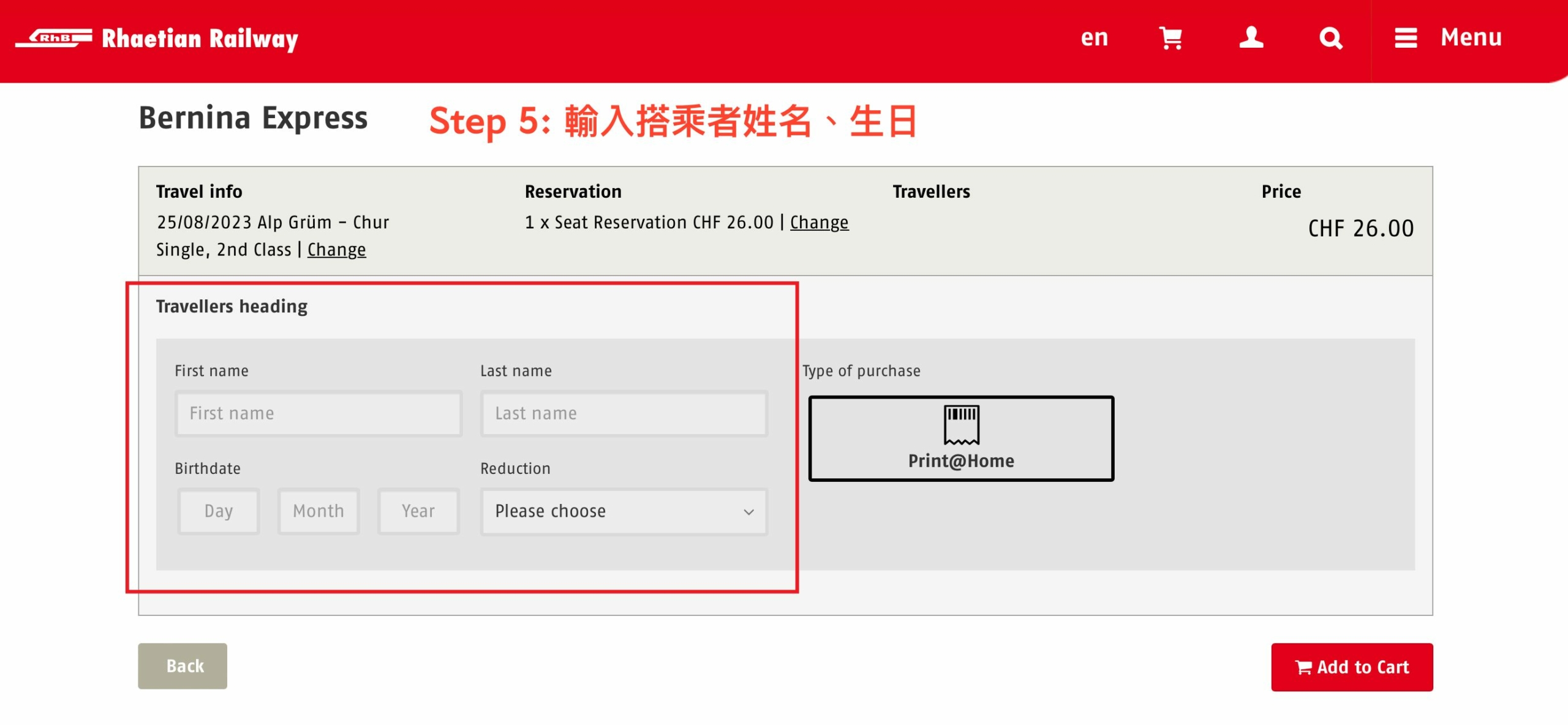Select the Print@Home purchase type
This screenshot has height=725, width=1568.
tap(961, 438)
